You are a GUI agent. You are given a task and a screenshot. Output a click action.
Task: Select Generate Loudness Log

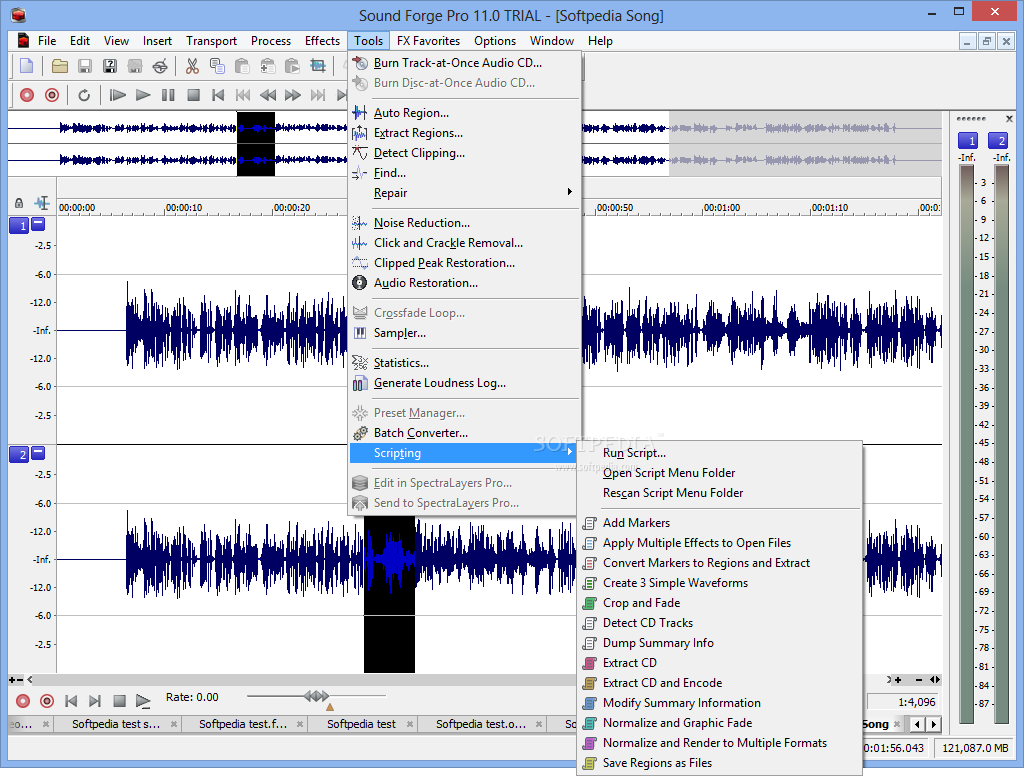coord(465,383)
